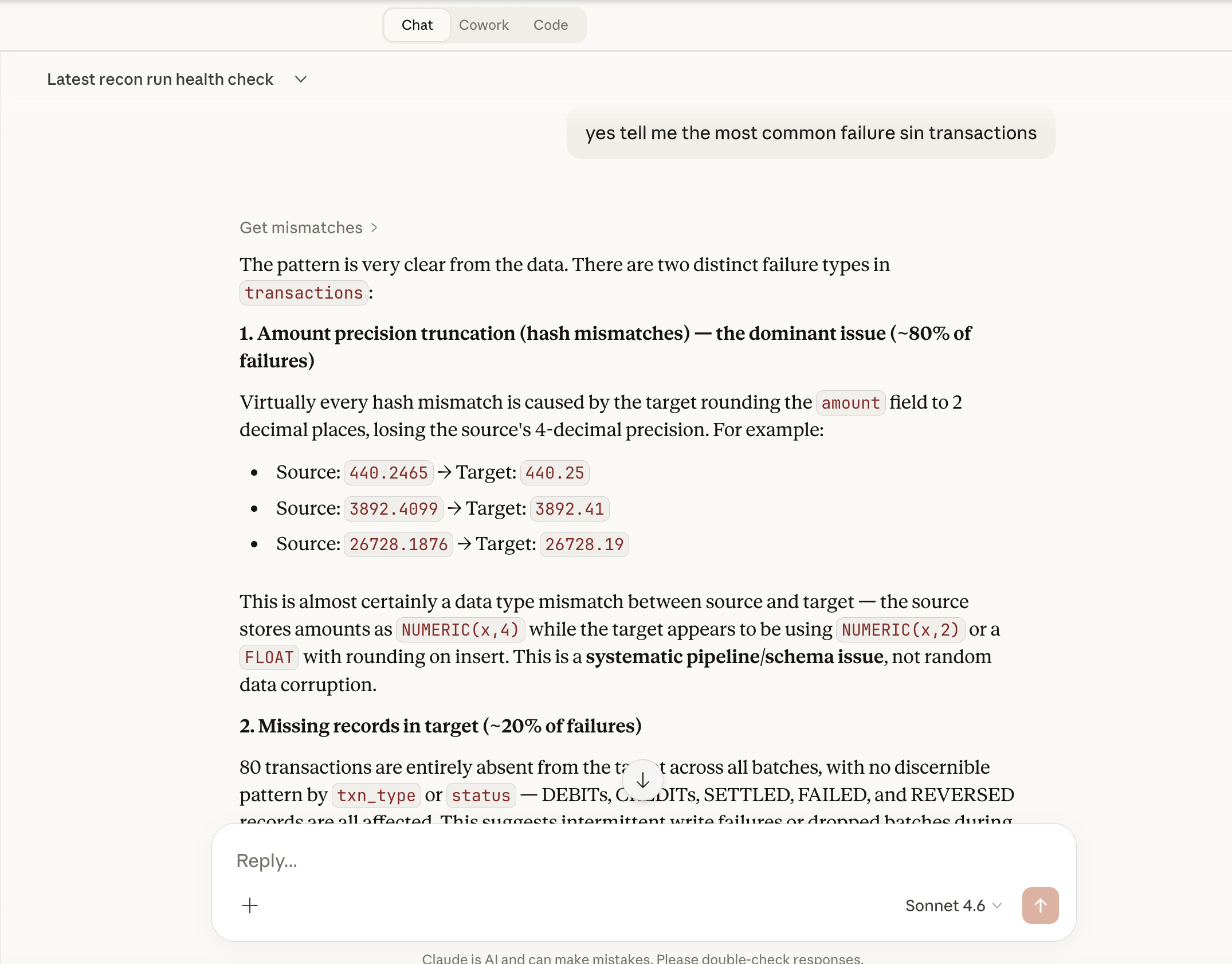Screen dimensions: 1232x964
Task: Click the target value 440.25
Action: pyautogui.click(x=555, y=473)
